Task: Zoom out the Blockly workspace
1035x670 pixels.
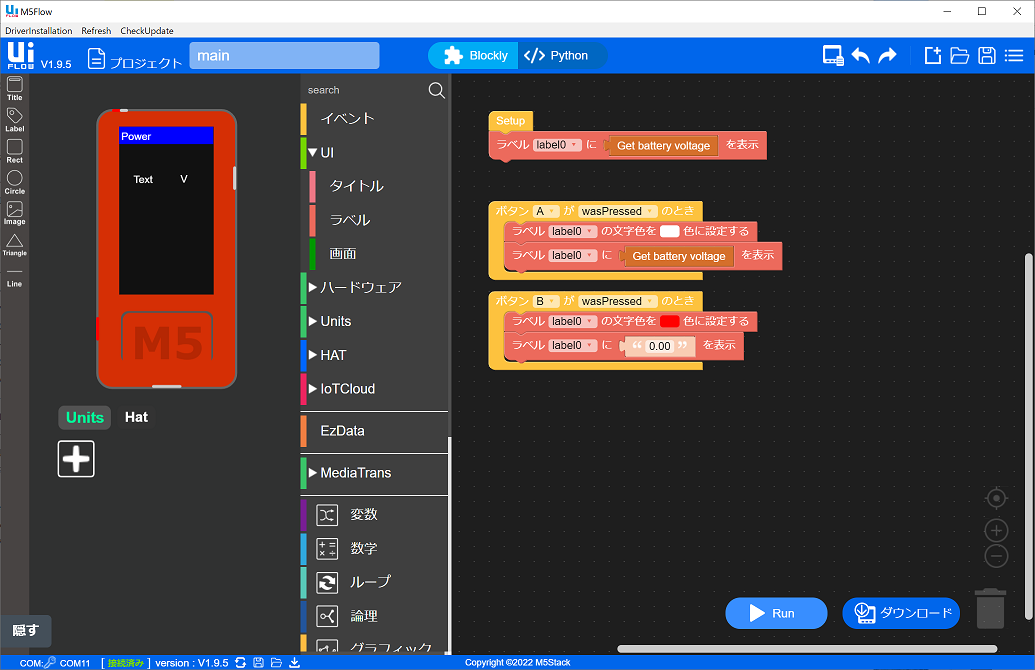Action: [996, 556]
